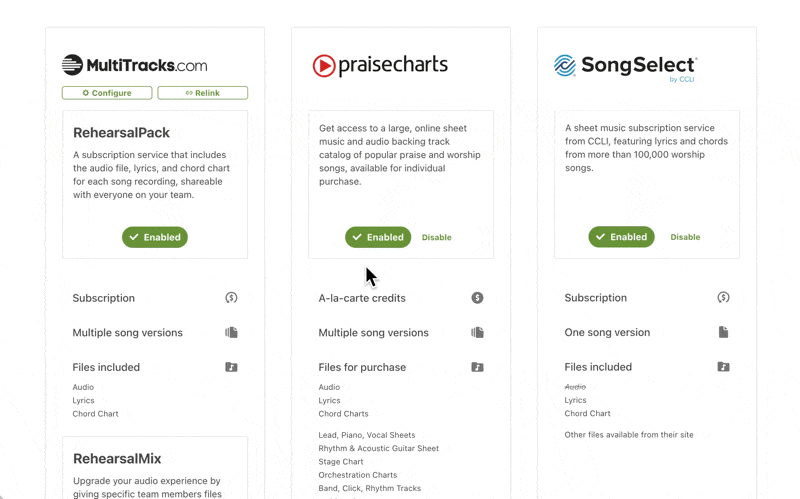Click the MultiTracks.com logo
This screenshot has width=800, height=499.
[x=134, y=65]
